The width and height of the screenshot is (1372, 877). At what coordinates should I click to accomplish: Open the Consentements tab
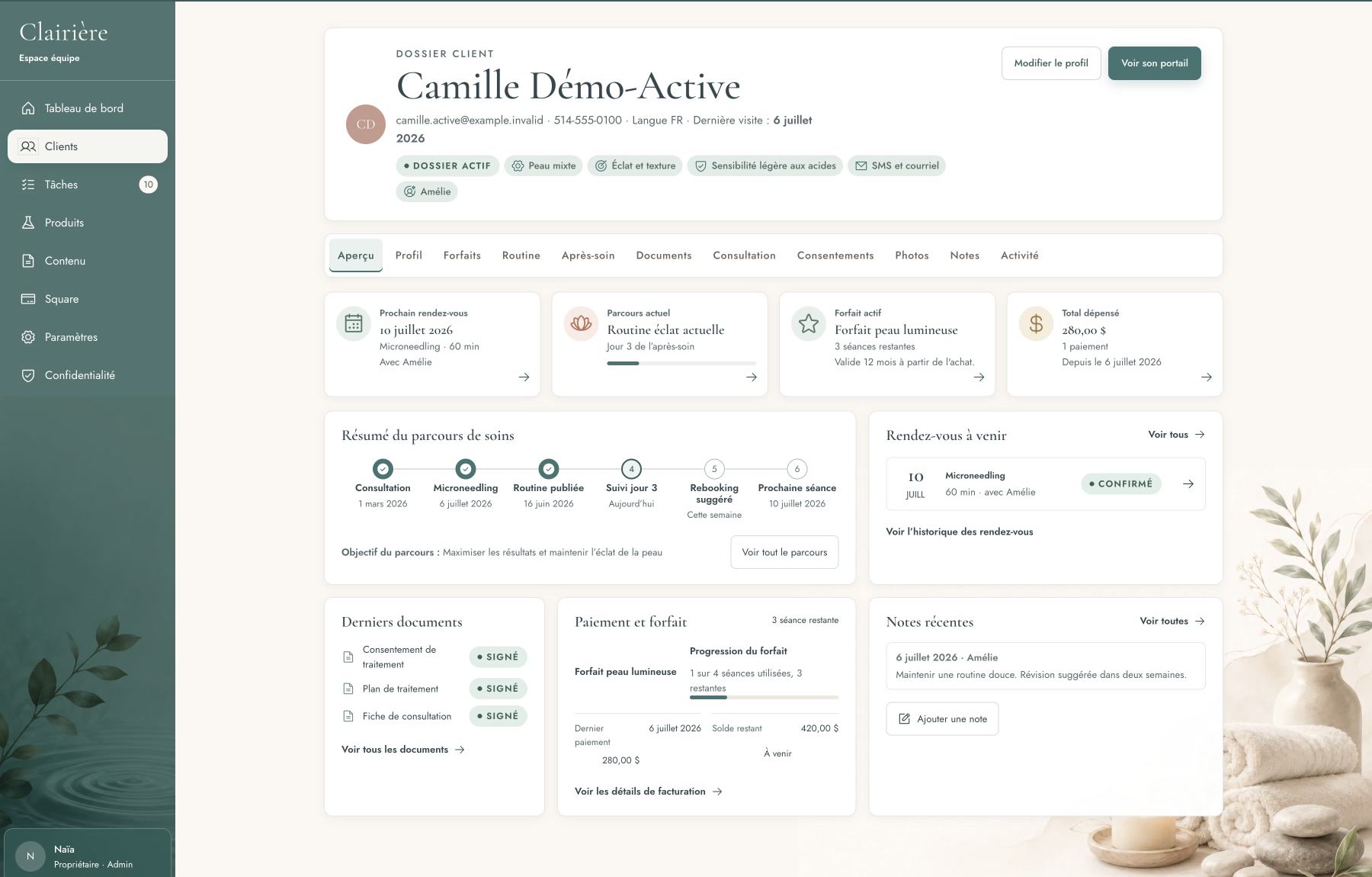tap(835, 255)
